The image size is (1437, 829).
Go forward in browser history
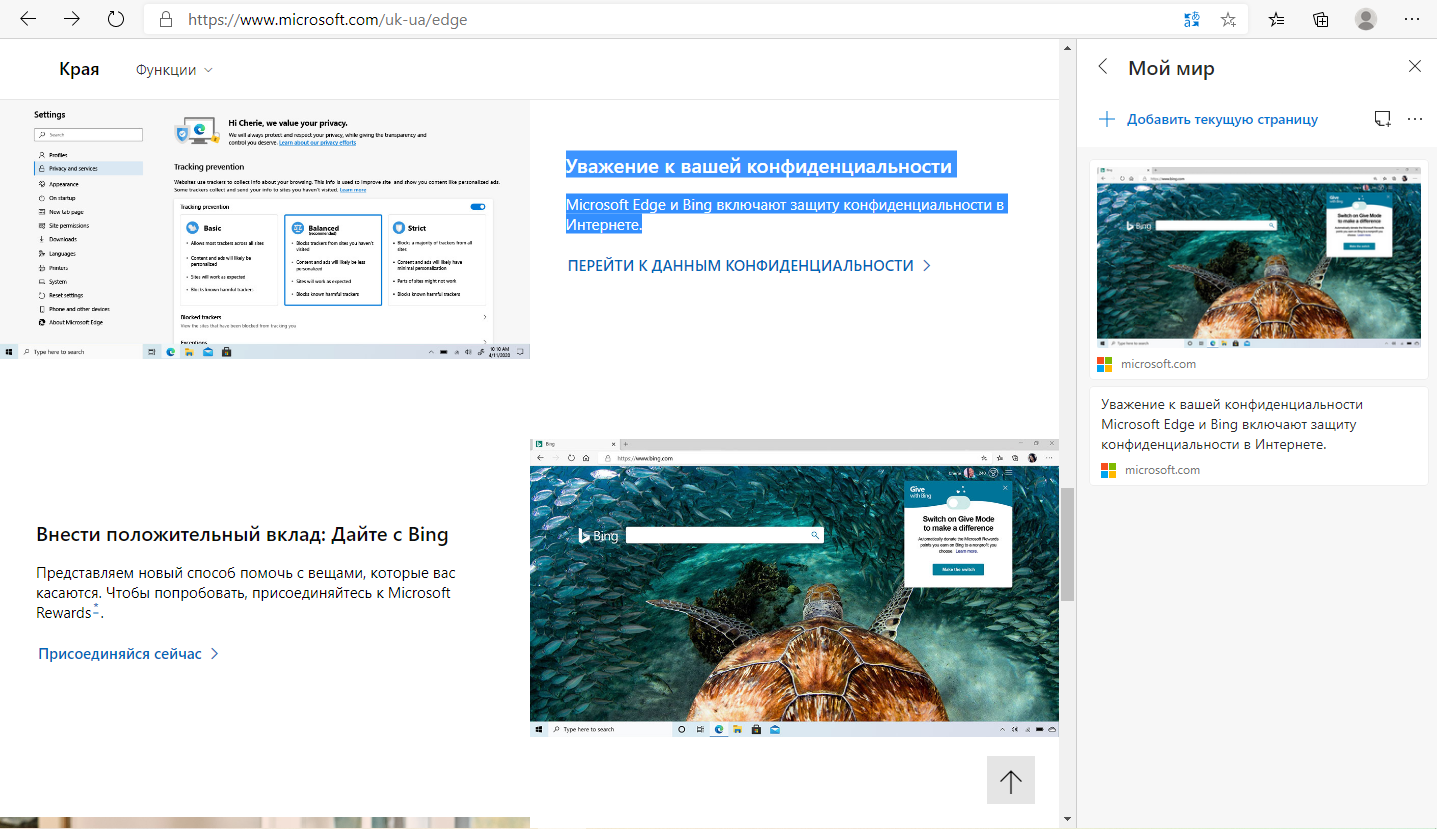tap(72, 19)
